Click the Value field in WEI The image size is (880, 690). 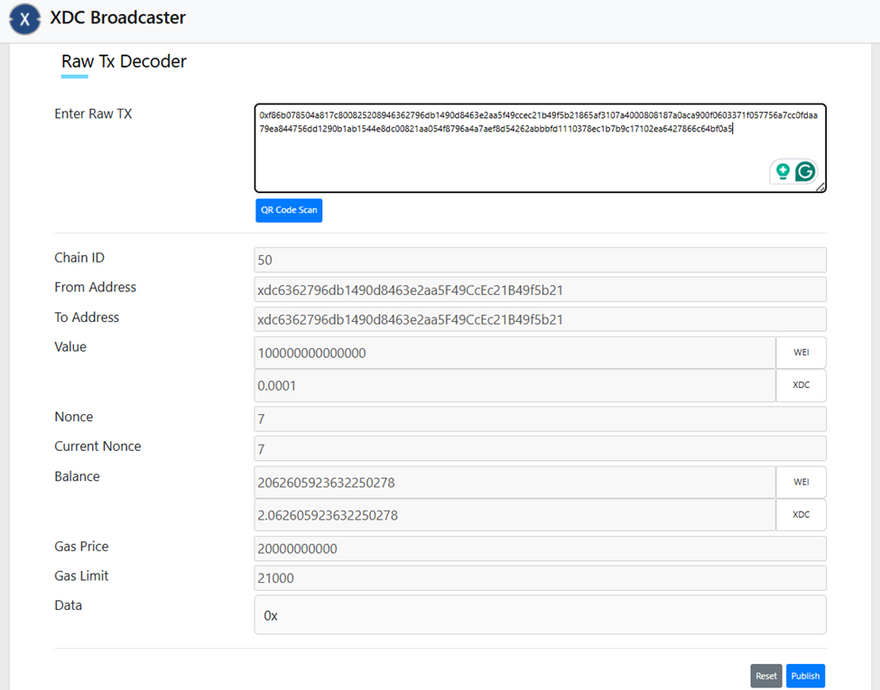click(515, 353)
